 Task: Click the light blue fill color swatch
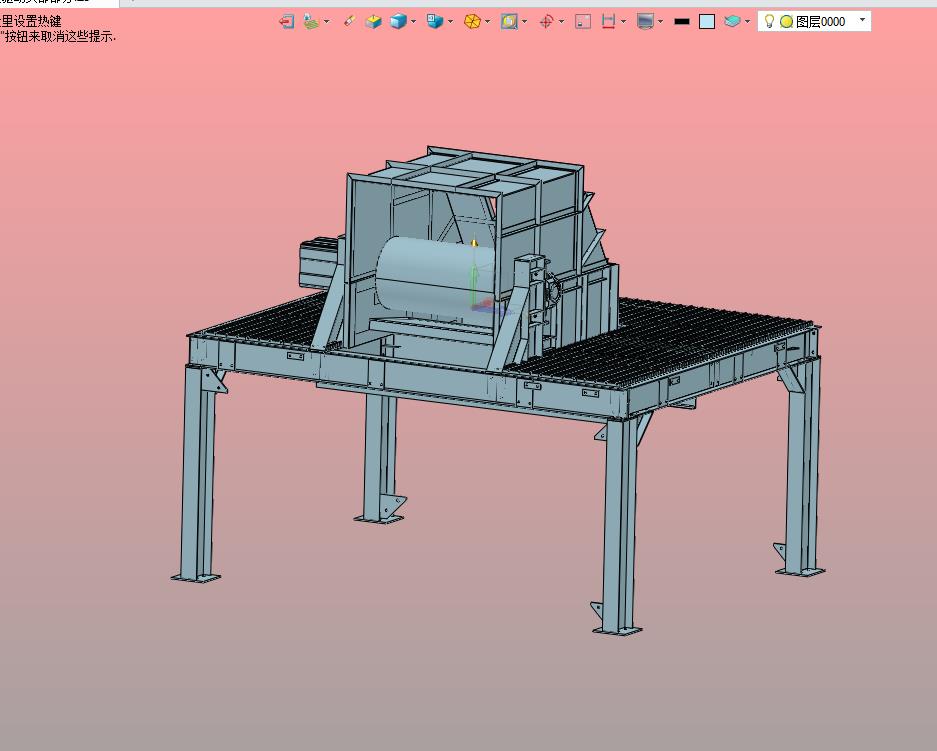click(707, 22)
